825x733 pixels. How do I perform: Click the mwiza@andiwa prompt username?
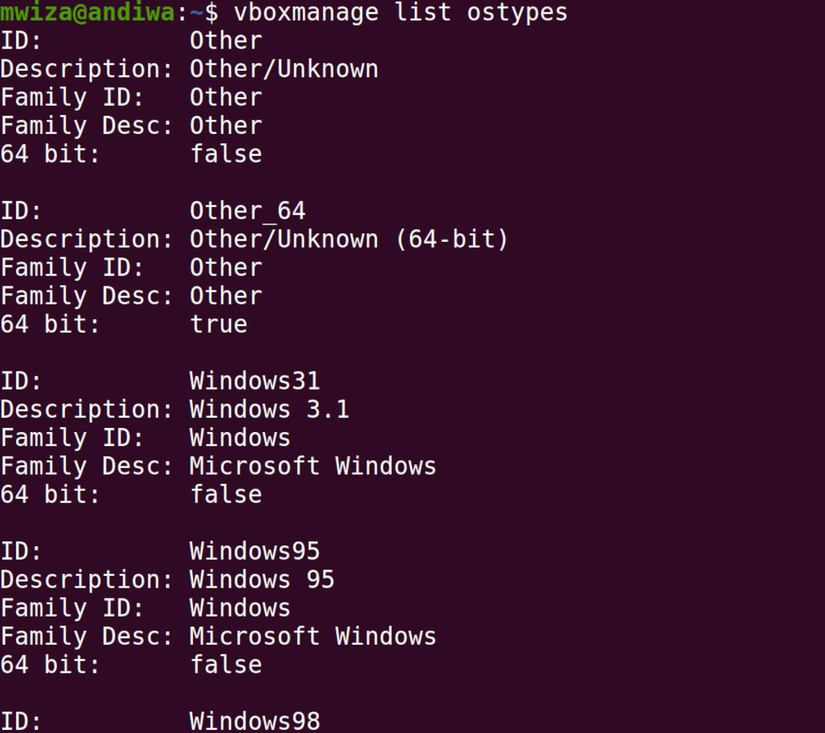(x=87, y=12)
